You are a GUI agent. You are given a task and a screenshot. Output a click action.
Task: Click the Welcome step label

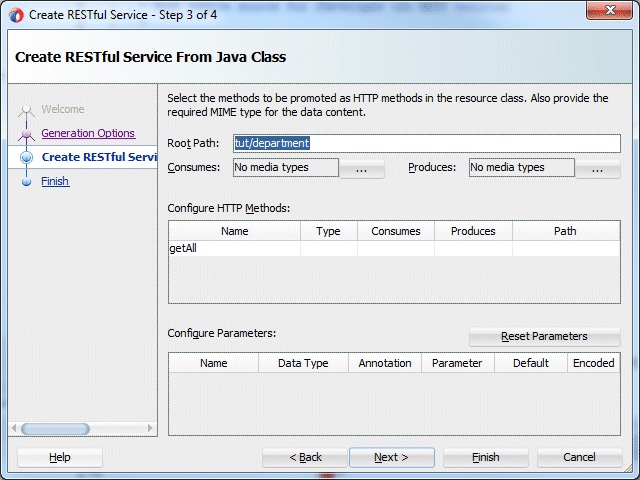coord(62,109)
